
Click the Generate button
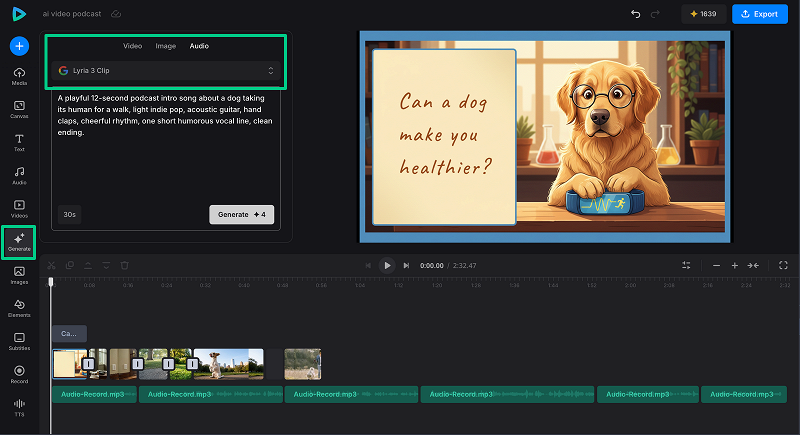[241, 215]
